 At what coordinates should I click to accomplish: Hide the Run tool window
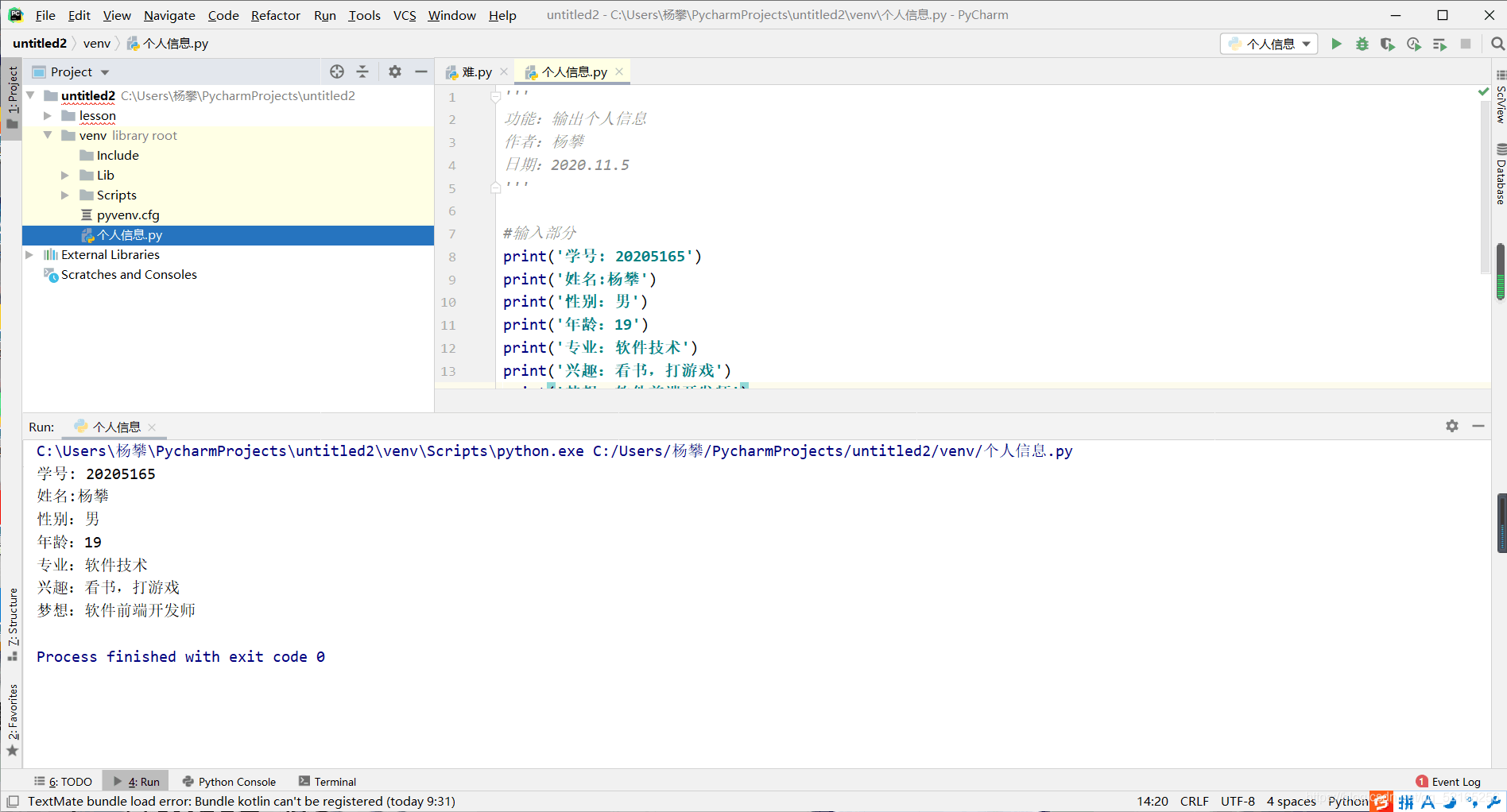click(x=1478, y=426)
